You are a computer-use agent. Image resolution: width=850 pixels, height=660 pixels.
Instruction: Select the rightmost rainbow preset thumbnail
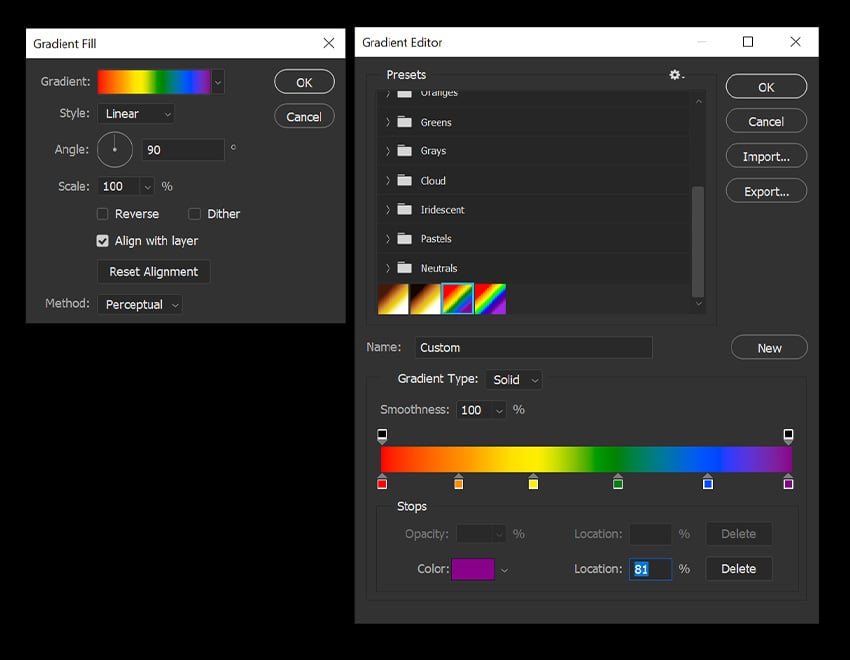click(491, 298)
